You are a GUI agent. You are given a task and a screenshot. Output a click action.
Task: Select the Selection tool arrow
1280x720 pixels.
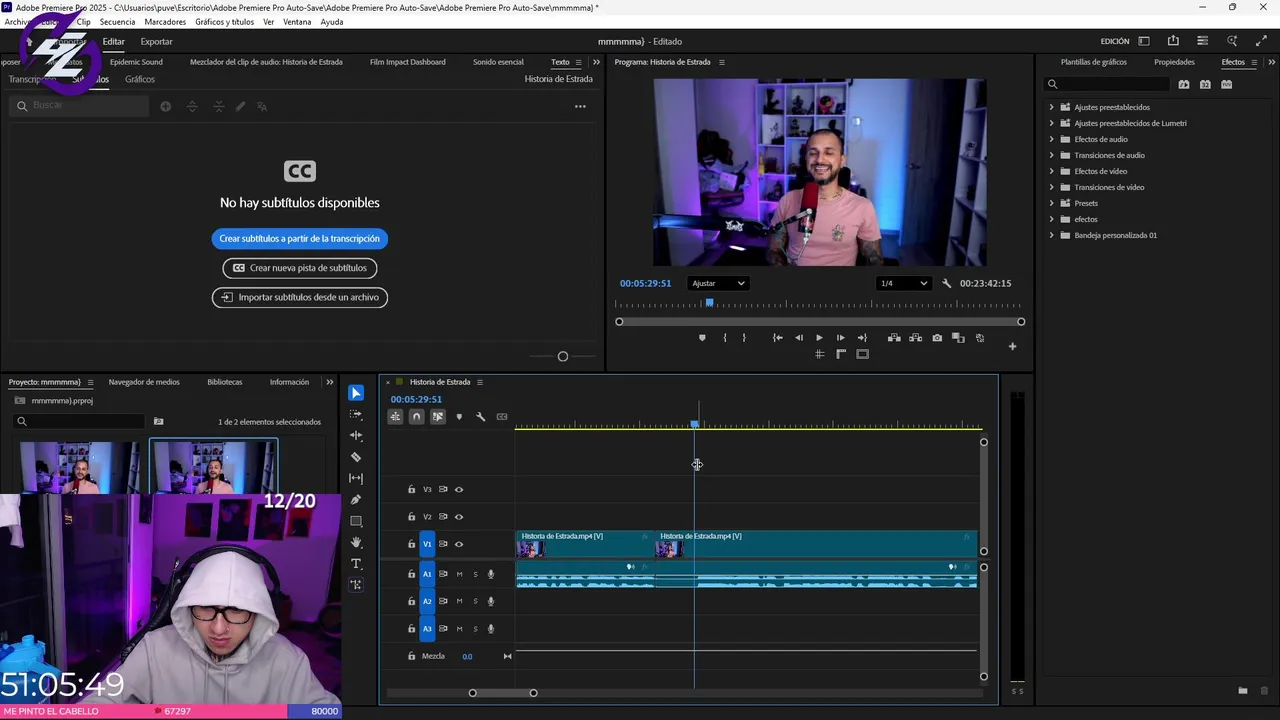point(356,393)
